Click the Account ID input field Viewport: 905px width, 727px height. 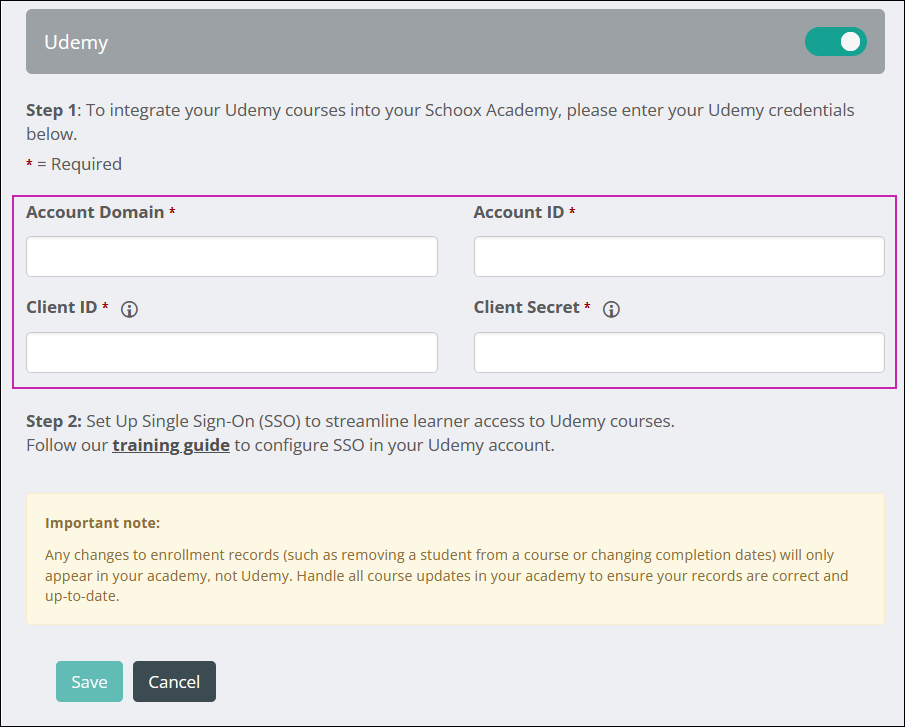point(679,256)
